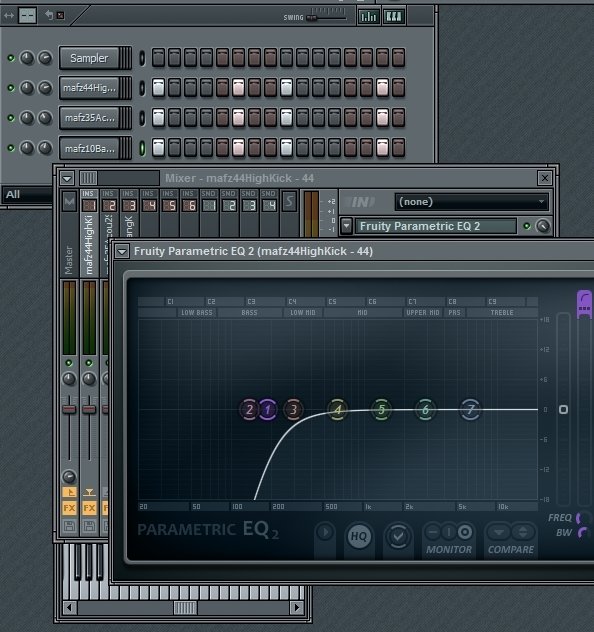Open the graph editor in step sequencer
The width and height of the screenshot is (594, 632).
[x=368, y=17]
